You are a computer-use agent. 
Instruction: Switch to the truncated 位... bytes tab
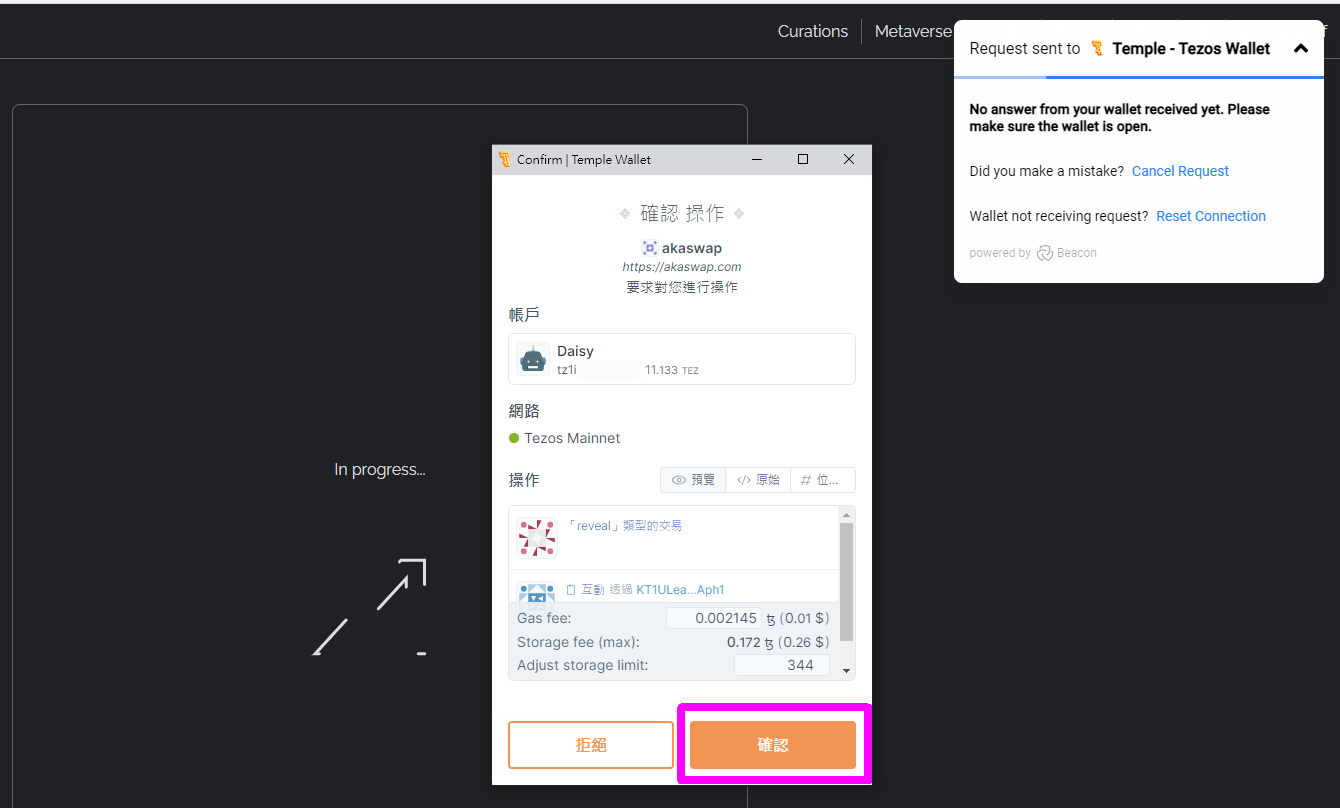[x=823, y=480]
